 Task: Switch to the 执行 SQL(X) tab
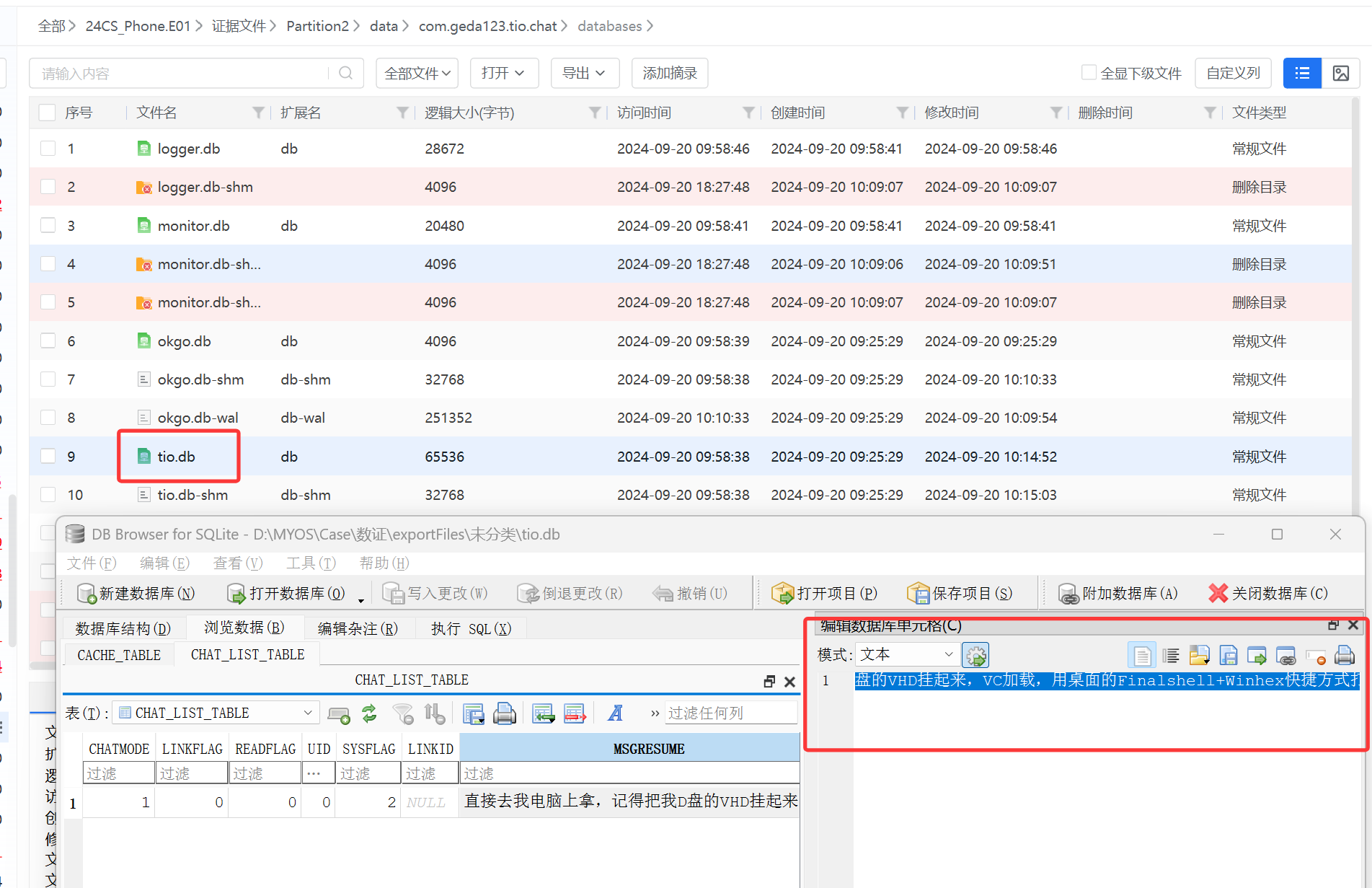(472, 628)
